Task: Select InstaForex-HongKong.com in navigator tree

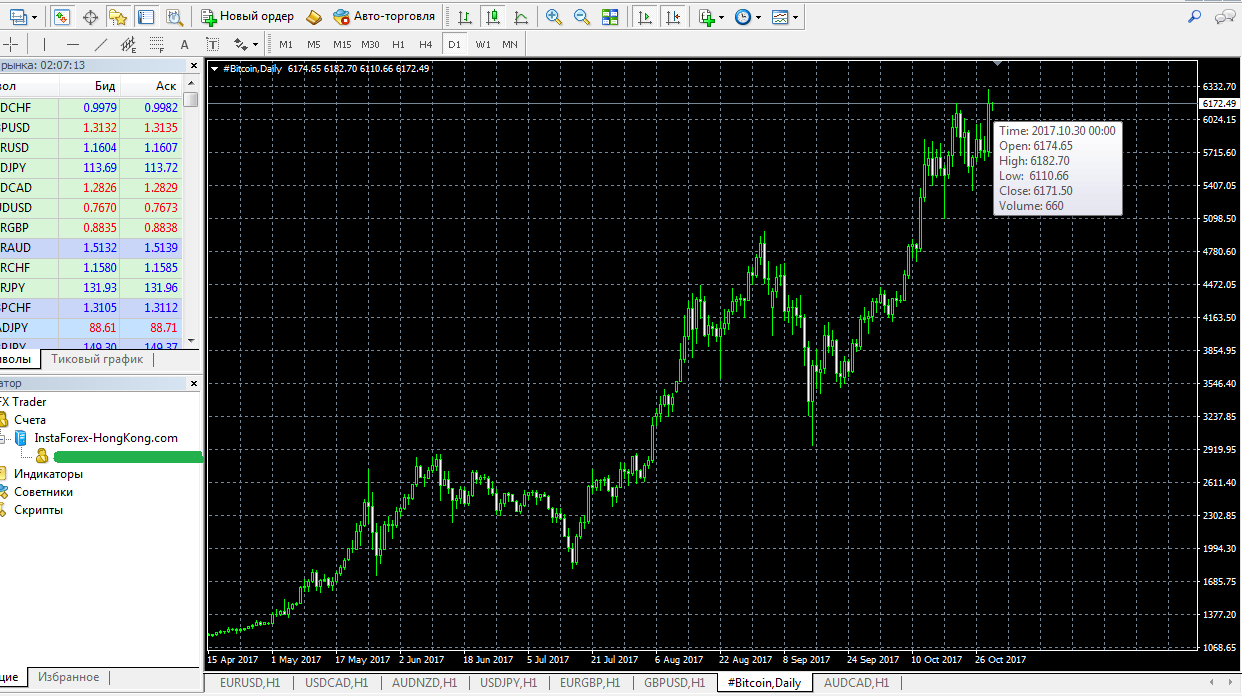Action: [105, 438]
